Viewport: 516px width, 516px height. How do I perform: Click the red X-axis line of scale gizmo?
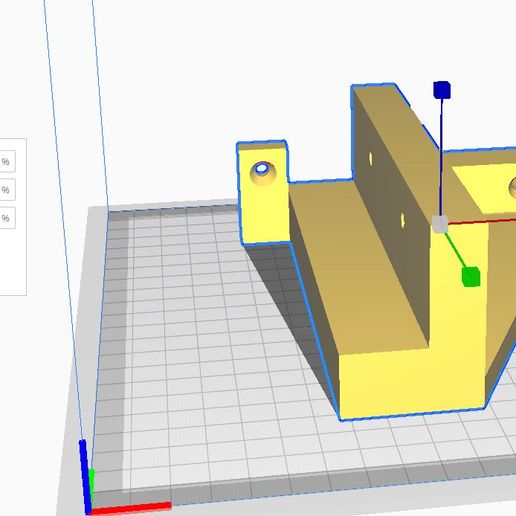482,221
